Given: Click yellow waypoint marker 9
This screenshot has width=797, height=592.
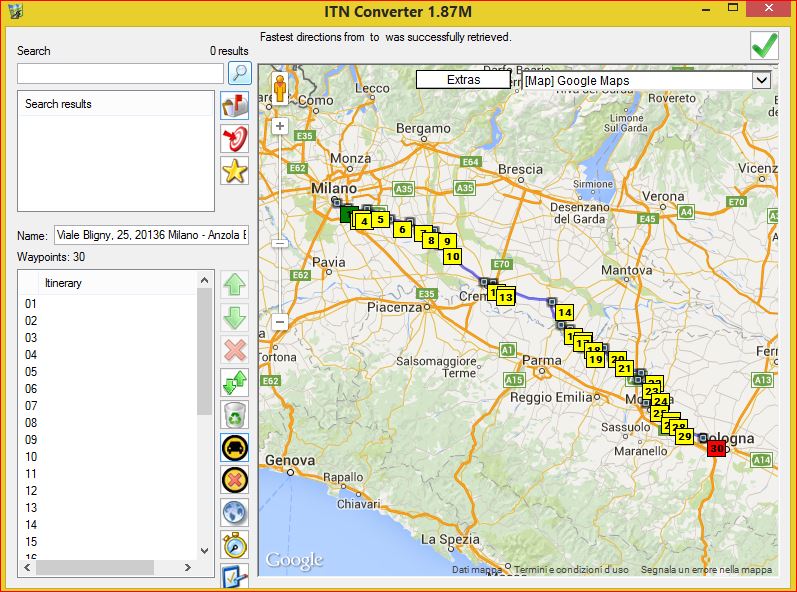Looking at the screenshot, I should 447,241.
